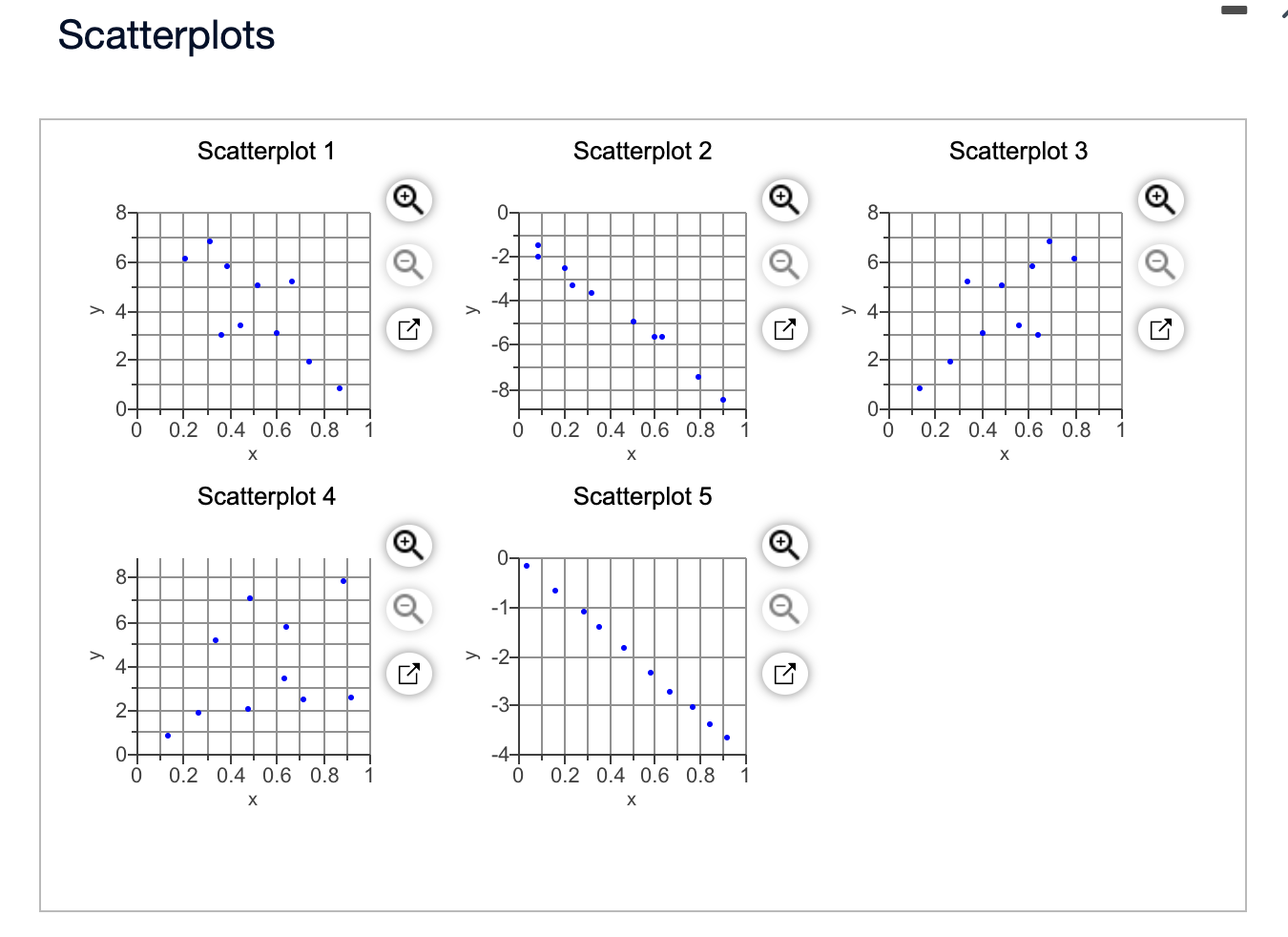
Task: Click the collapse dash at top right
Action: click(x=1236, y=10)
